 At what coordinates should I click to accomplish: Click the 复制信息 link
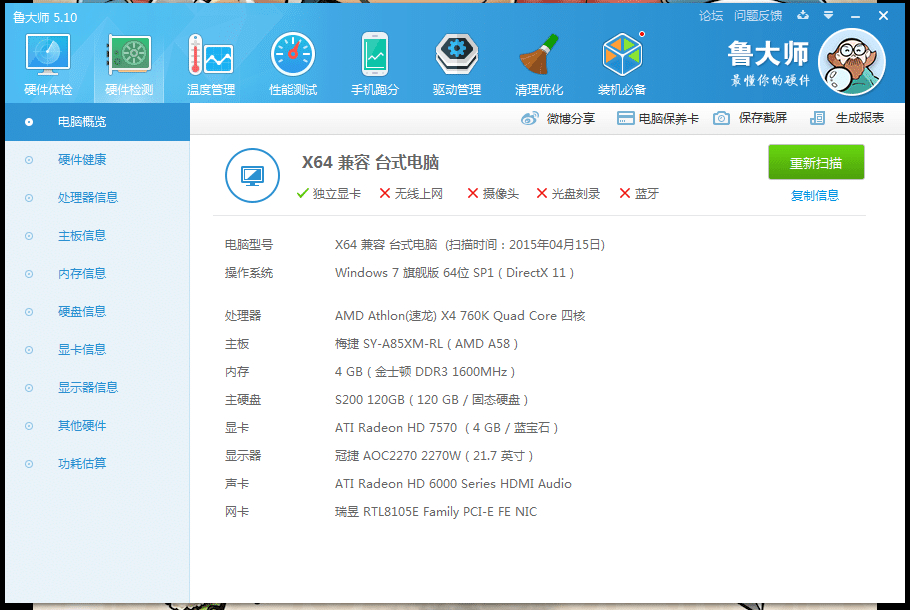tap(815, 196)
